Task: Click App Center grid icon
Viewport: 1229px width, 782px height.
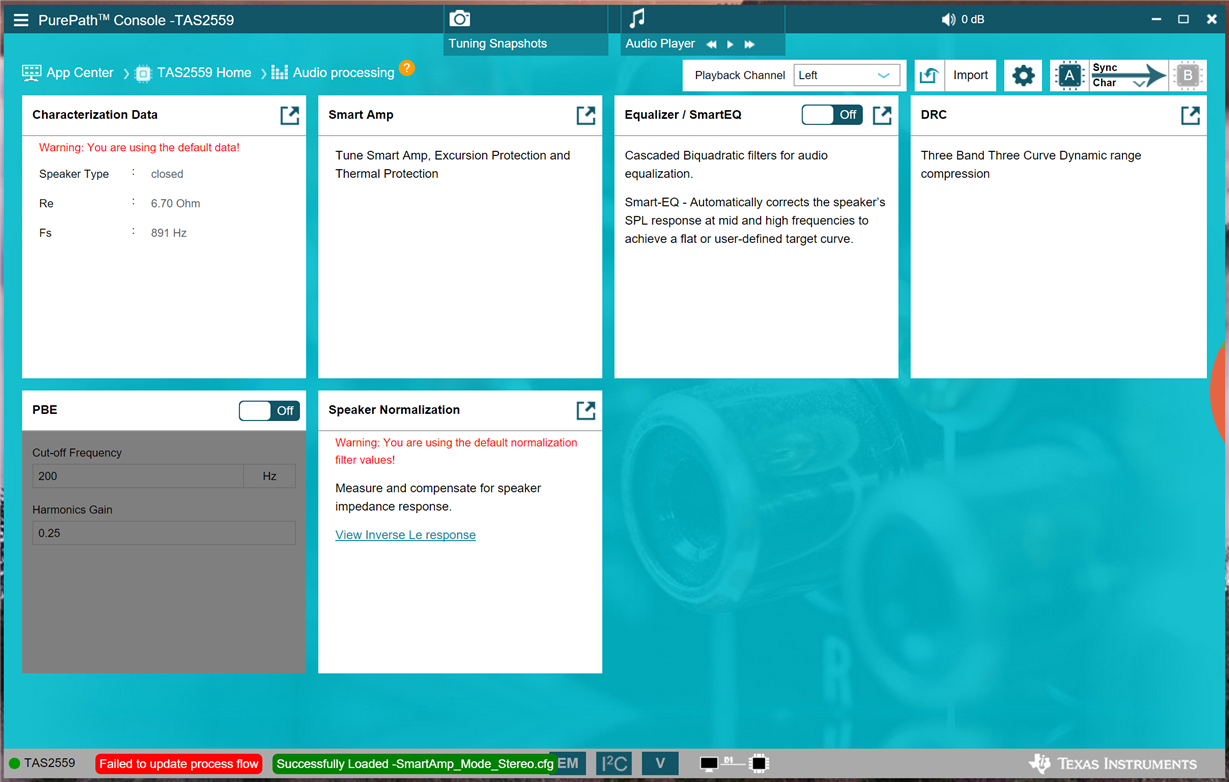Action: click(x=32, y=73)
